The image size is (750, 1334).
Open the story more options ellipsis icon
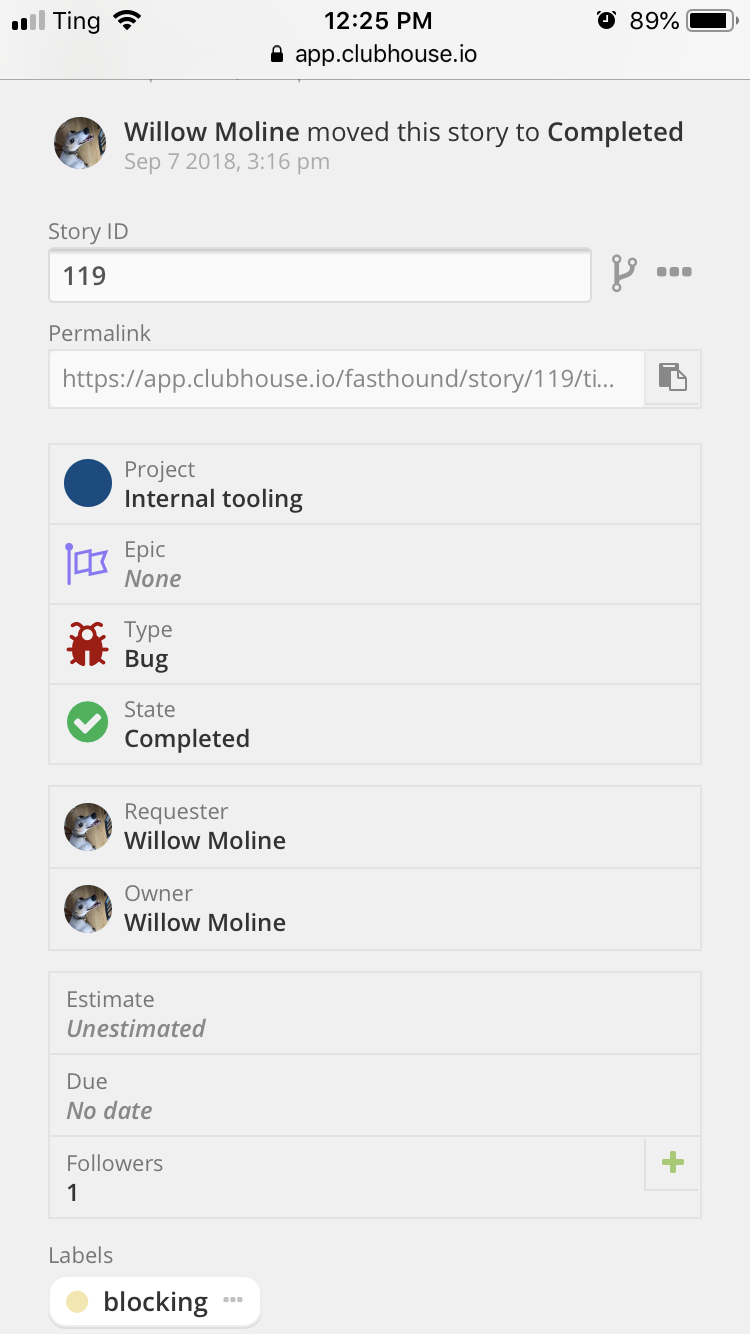(674, 271)
